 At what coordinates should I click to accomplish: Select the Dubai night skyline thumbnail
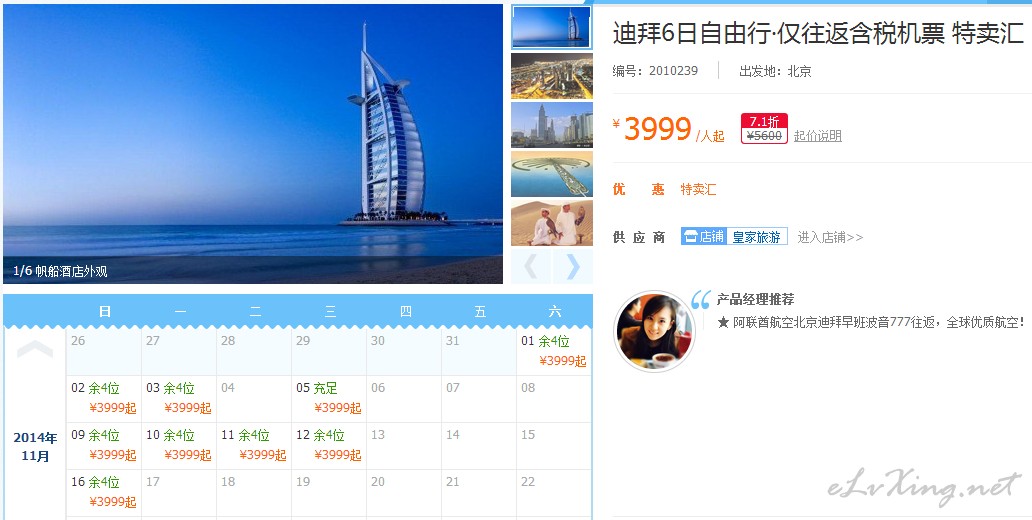552,76
